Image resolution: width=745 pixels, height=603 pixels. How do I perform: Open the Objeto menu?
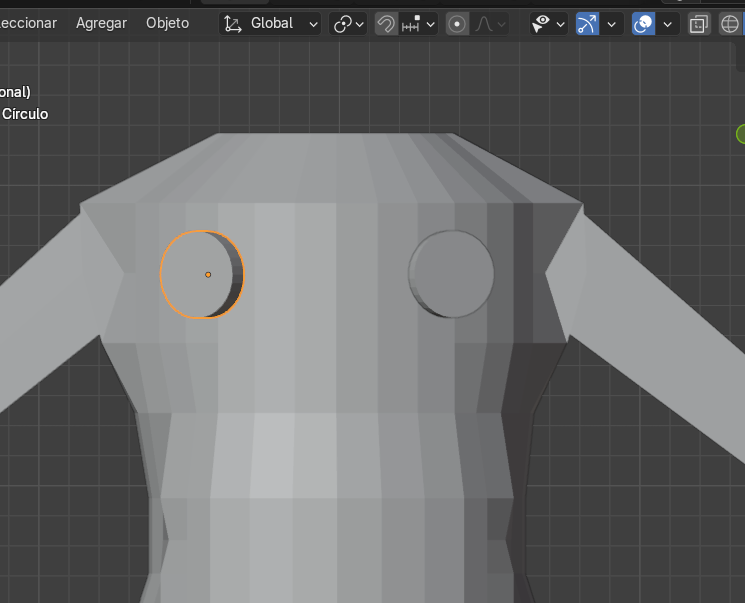(167, 23)
